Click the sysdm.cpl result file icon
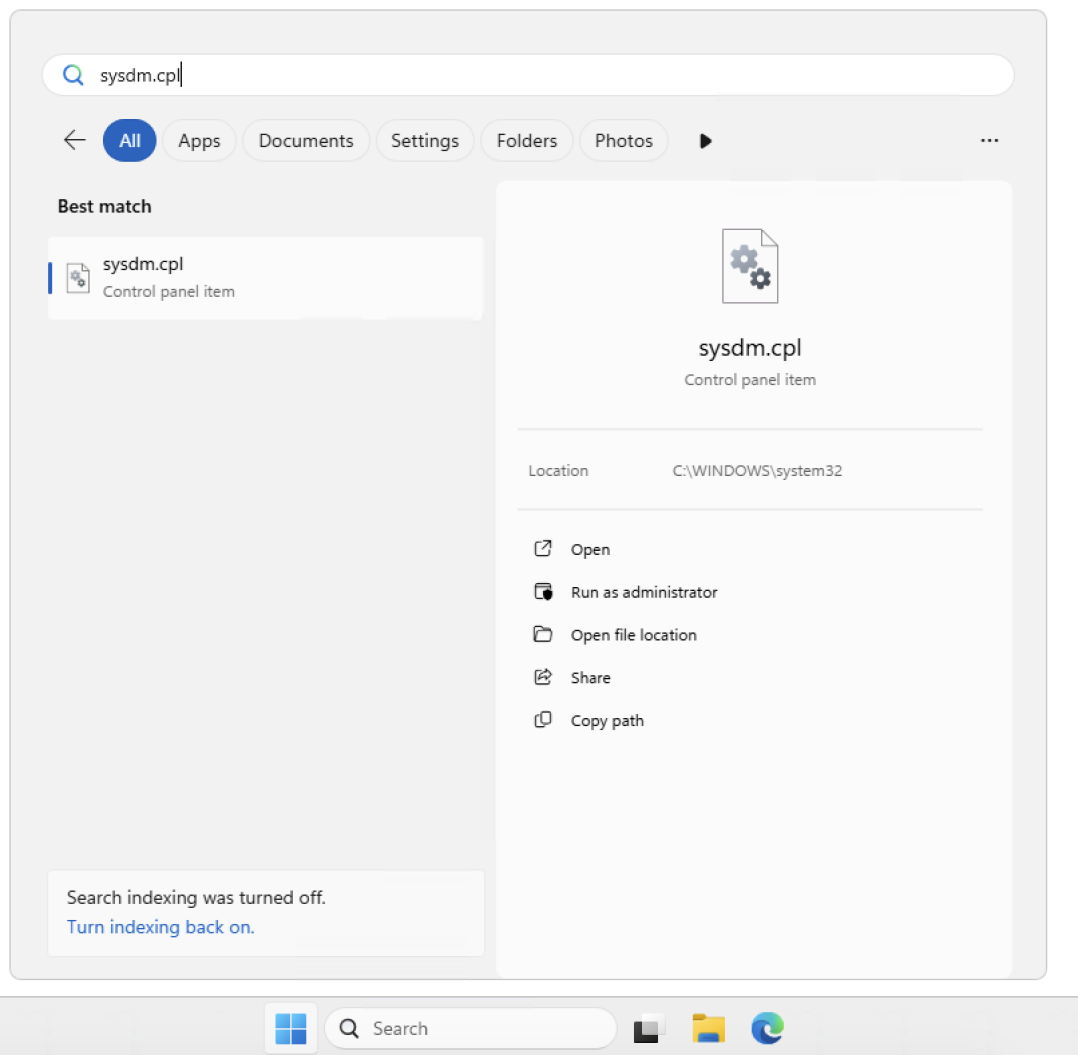 (78, 278)
